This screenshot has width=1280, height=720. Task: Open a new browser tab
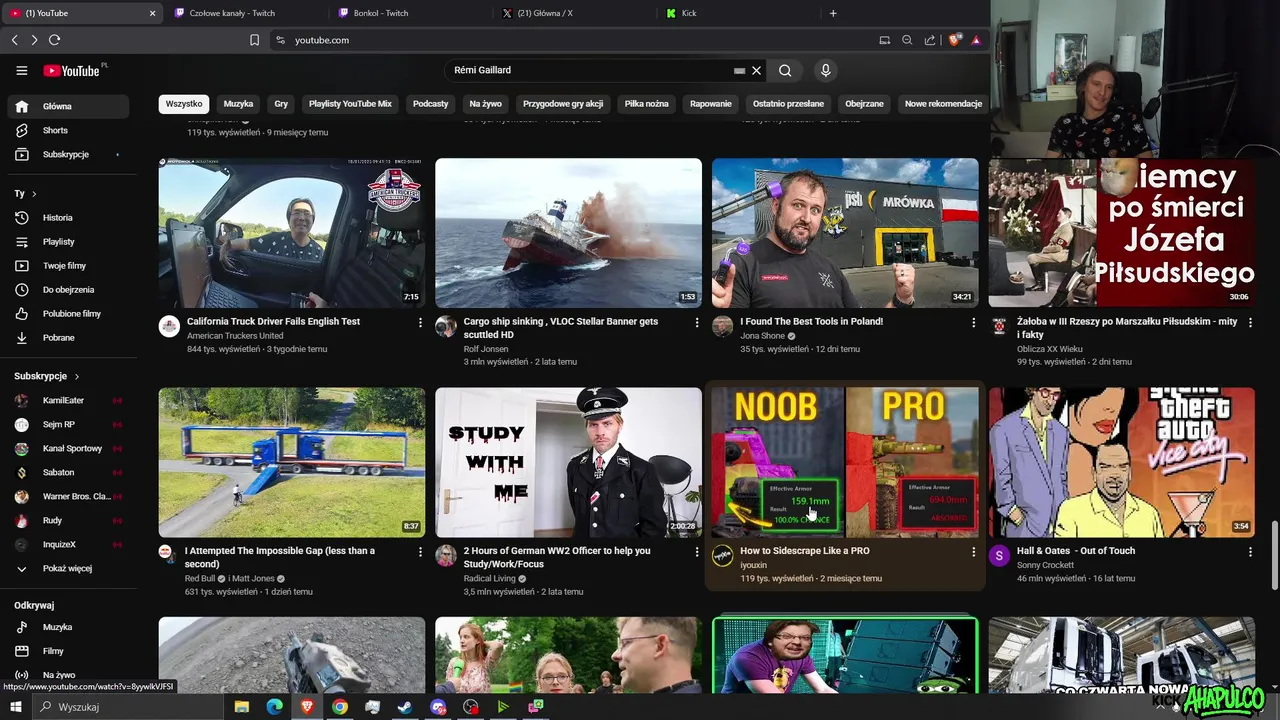pyautogui.click(x=833, y=13)
